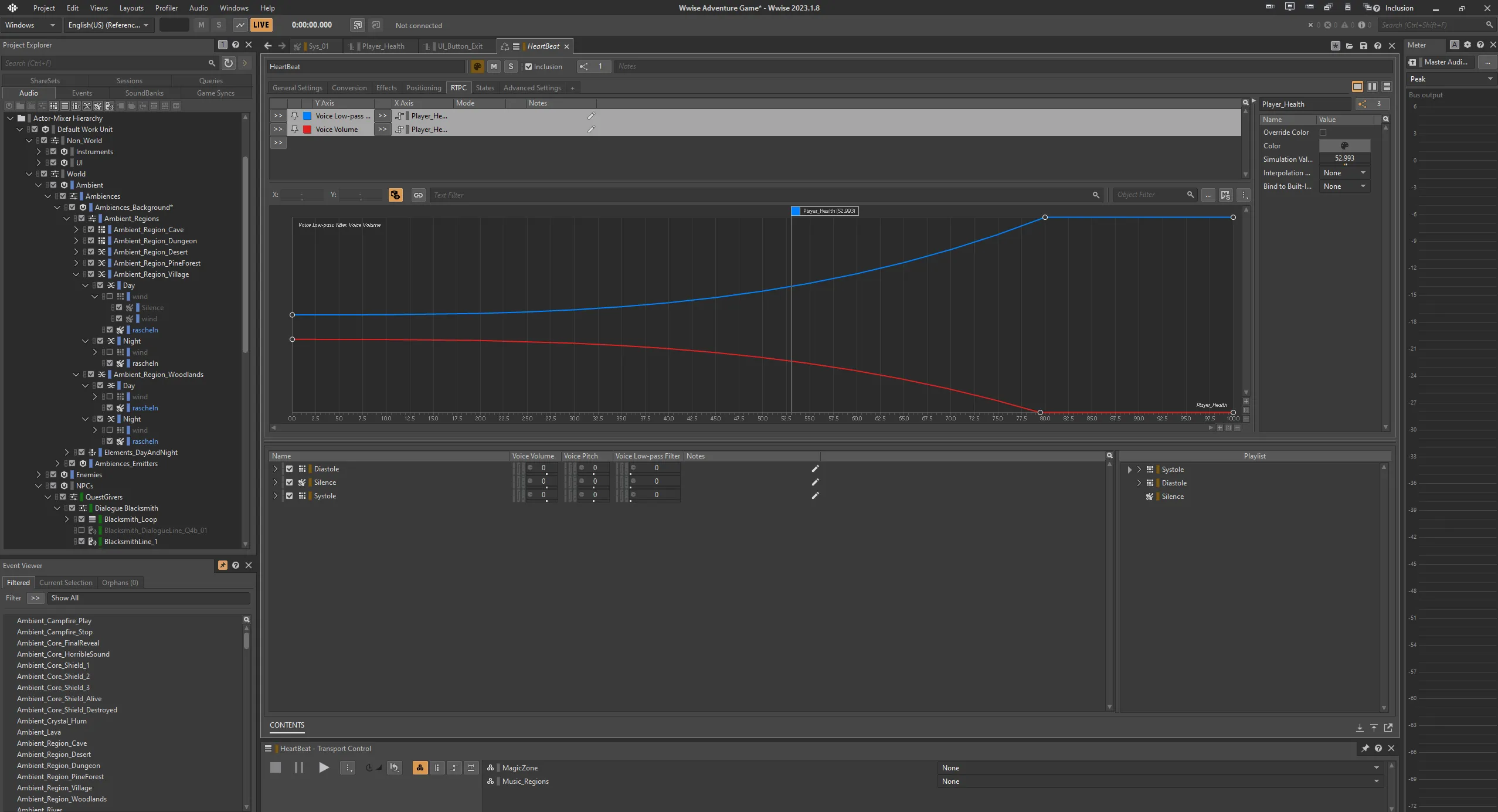Uncheck Override Color in Player_Health properties
This screenshot has height=812, width=1498.
pyautogui.click(x=1324, y=132)
